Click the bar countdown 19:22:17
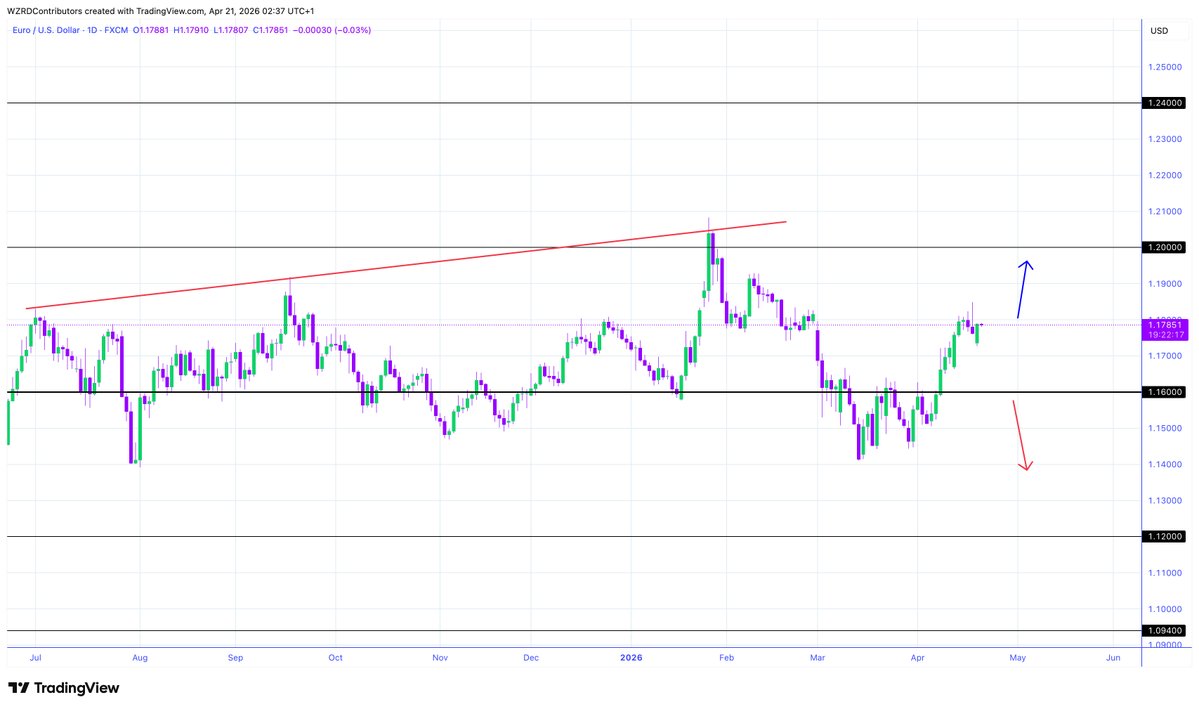The height and width of the screenshot is (709, 1199). point(1165,335)
